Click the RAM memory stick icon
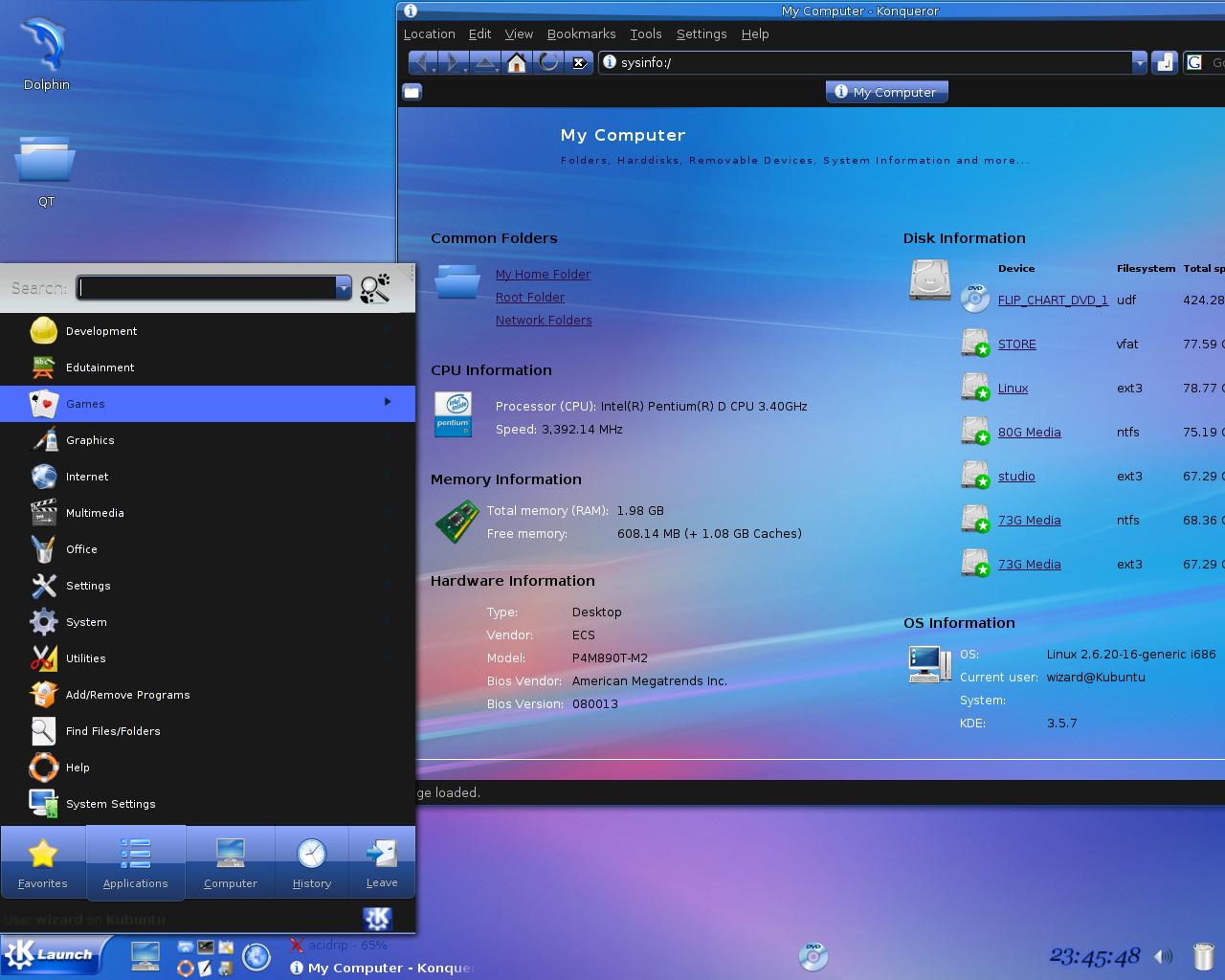 457,522
